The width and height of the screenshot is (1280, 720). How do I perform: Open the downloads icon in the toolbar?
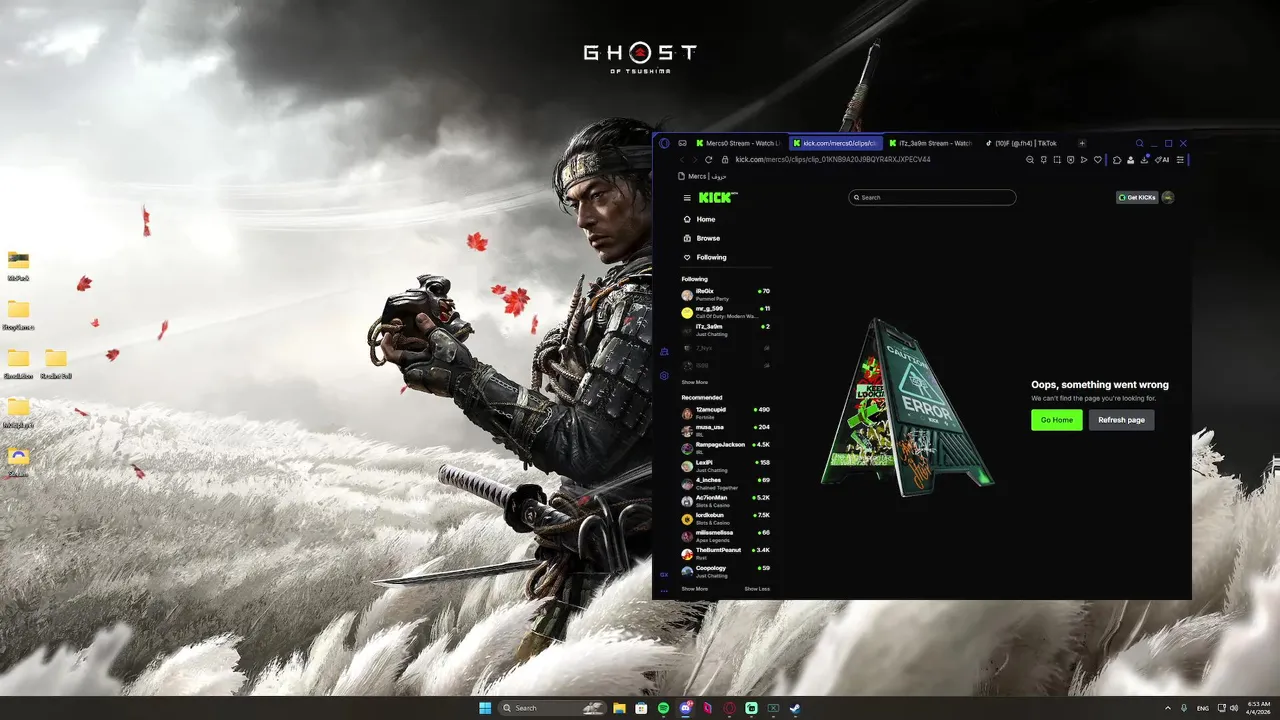coord(1144,159)
